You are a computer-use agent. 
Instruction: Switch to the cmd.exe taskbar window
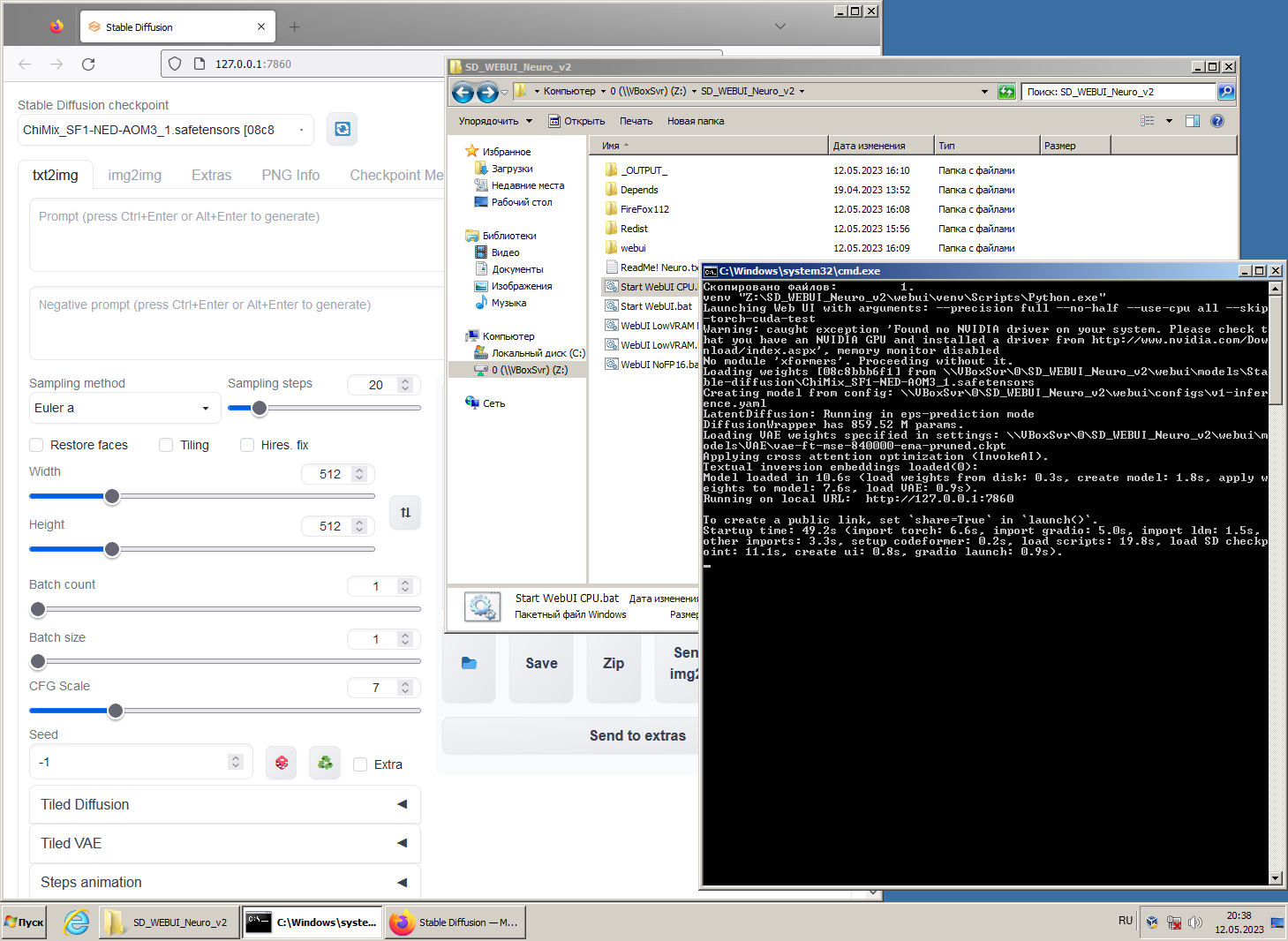pyautogui.click(x=313, y=922)
